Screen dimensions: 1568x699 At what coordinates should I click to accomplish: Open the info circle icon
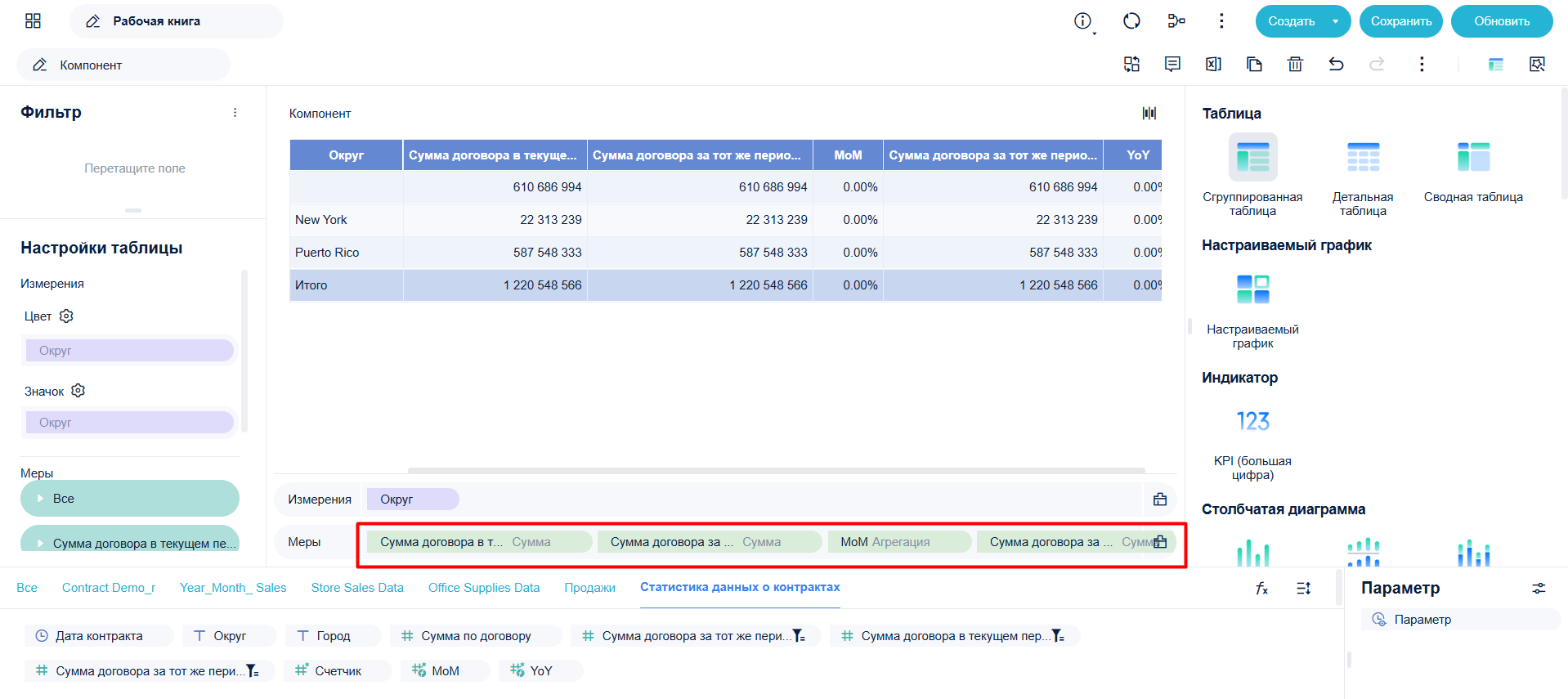(x=1083, y=21)
